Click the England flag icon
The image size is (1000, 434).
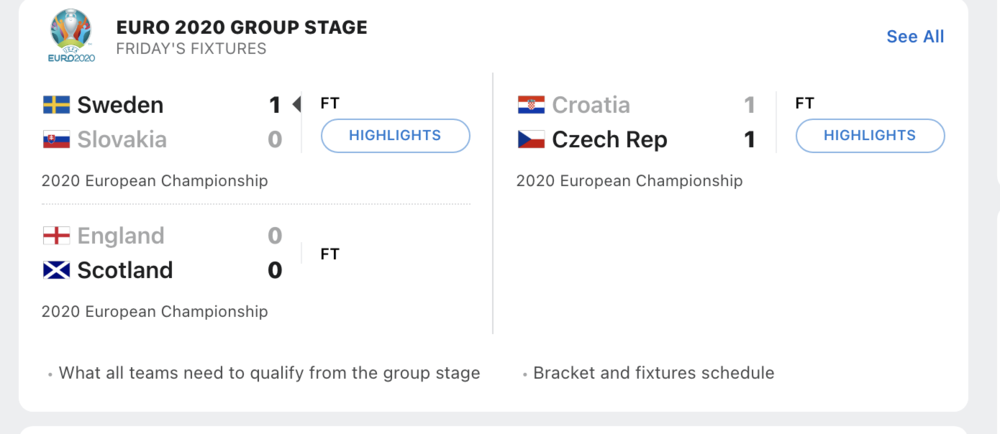click(55, 236)
